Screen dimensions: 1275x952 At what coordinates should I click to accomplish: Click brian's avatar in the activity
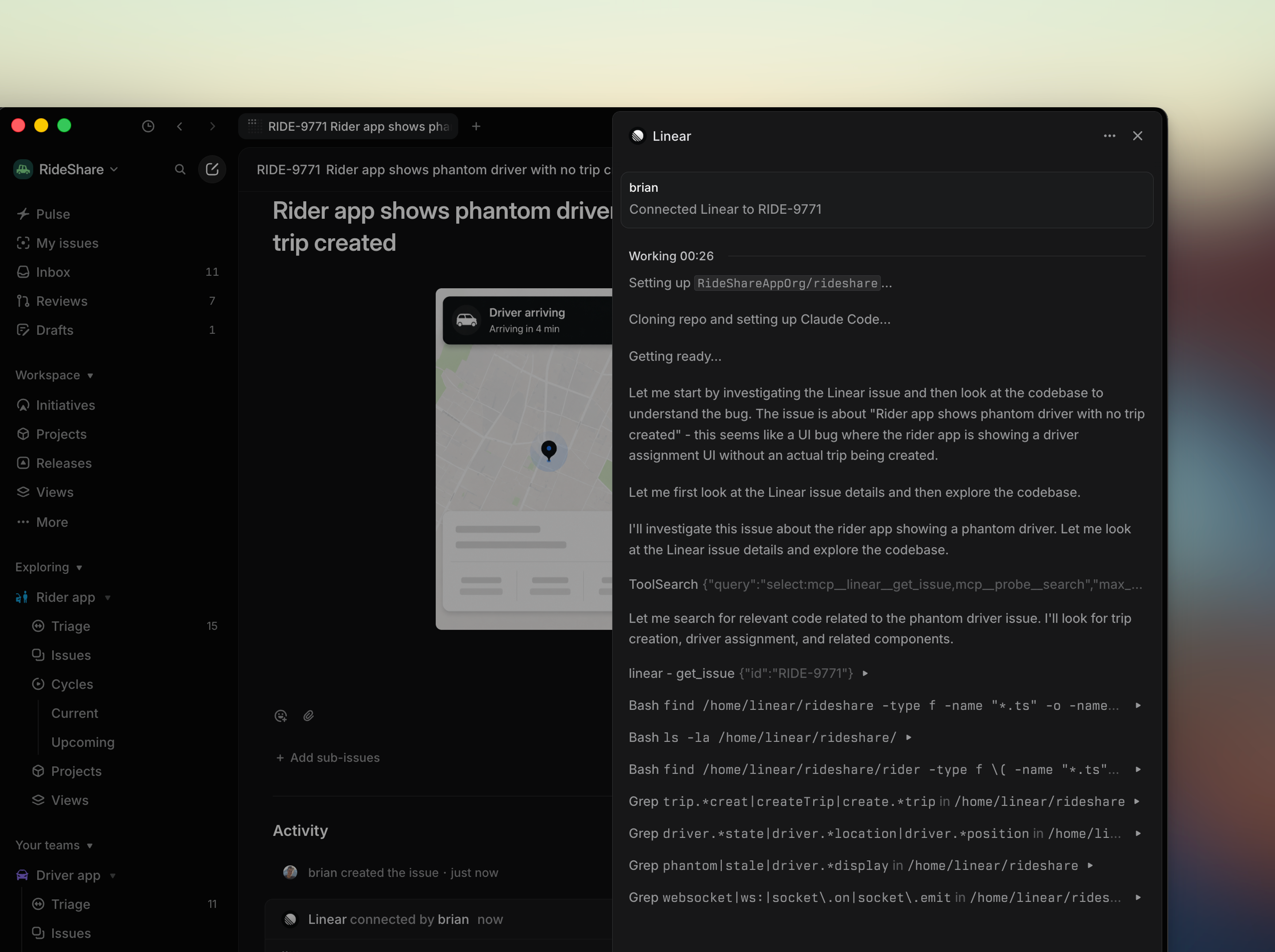290,872
